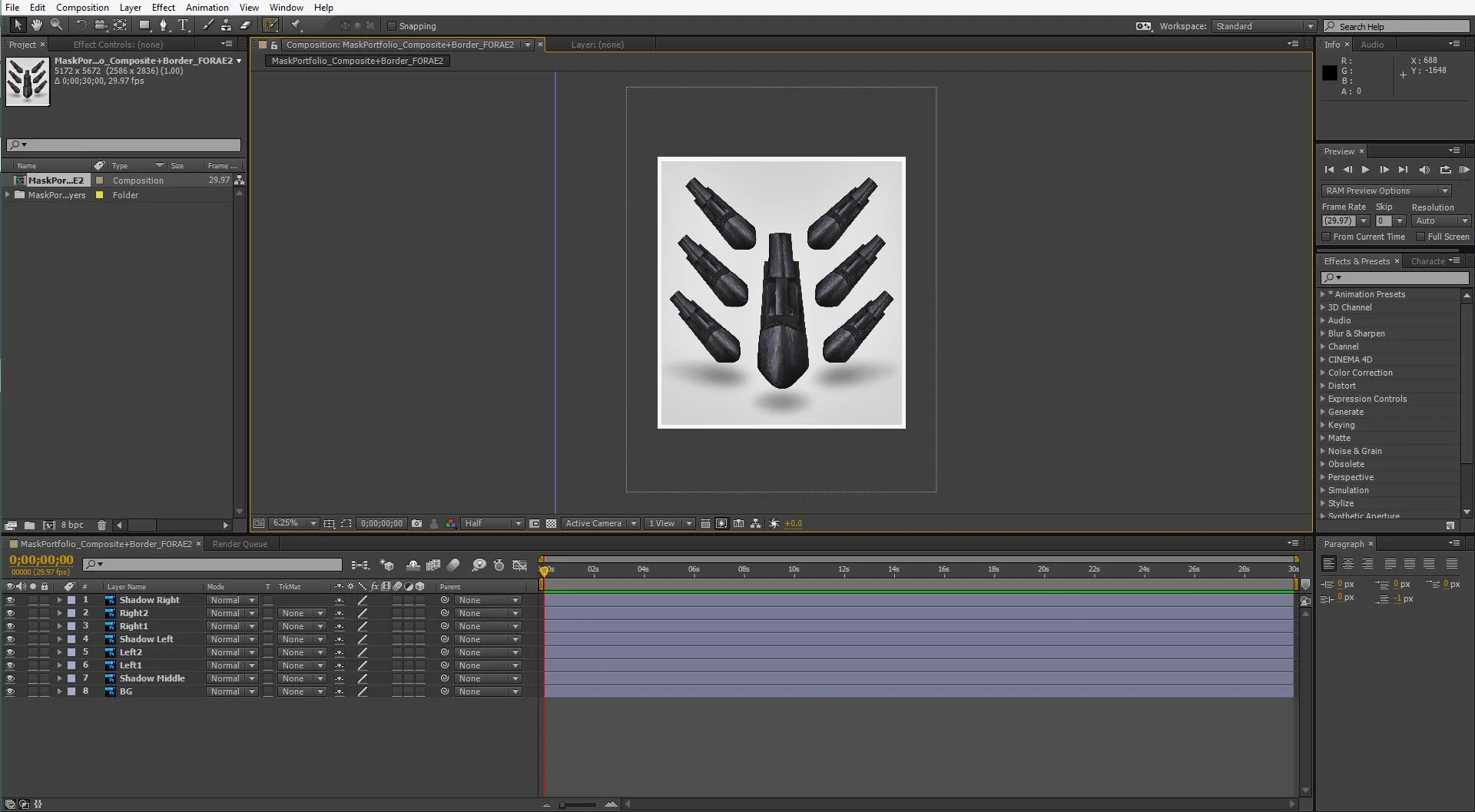The image size is (1475, 812).
Task: Select the Pen tool
Action: point(163,25)
